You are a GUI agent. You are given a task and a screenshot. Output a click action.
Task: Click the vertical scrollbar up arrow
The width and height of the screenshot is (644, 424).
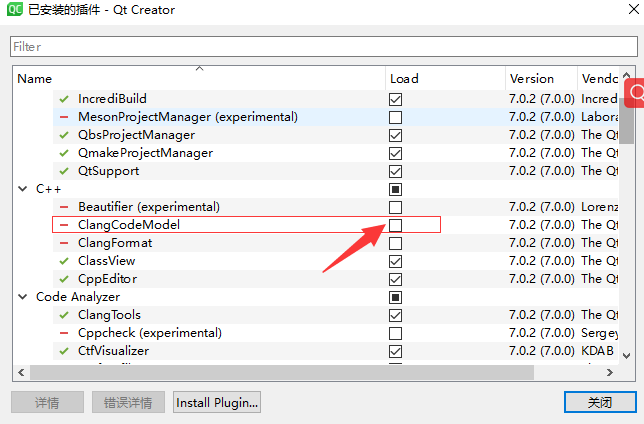point(626,75)
